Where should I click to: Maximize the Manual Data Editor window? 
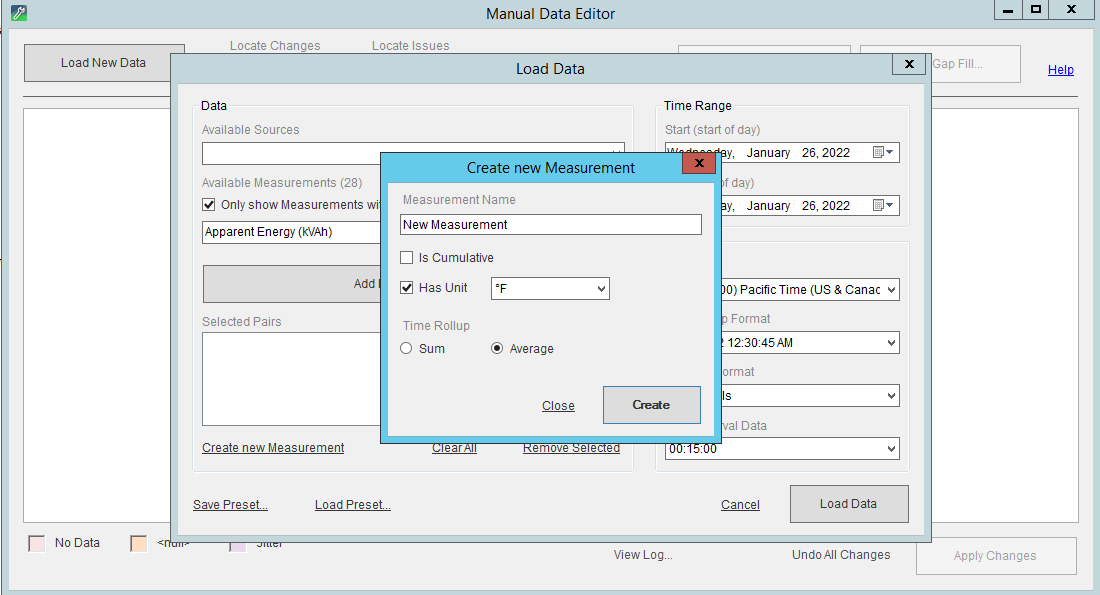tap(1035, 10)
